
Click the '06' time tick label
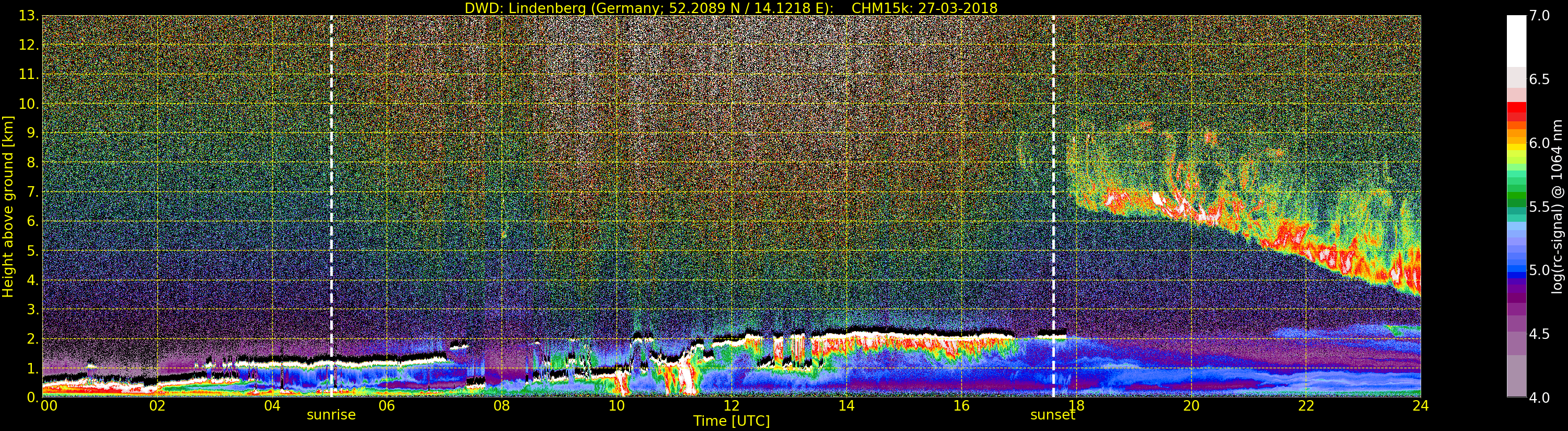coord(387,405)
